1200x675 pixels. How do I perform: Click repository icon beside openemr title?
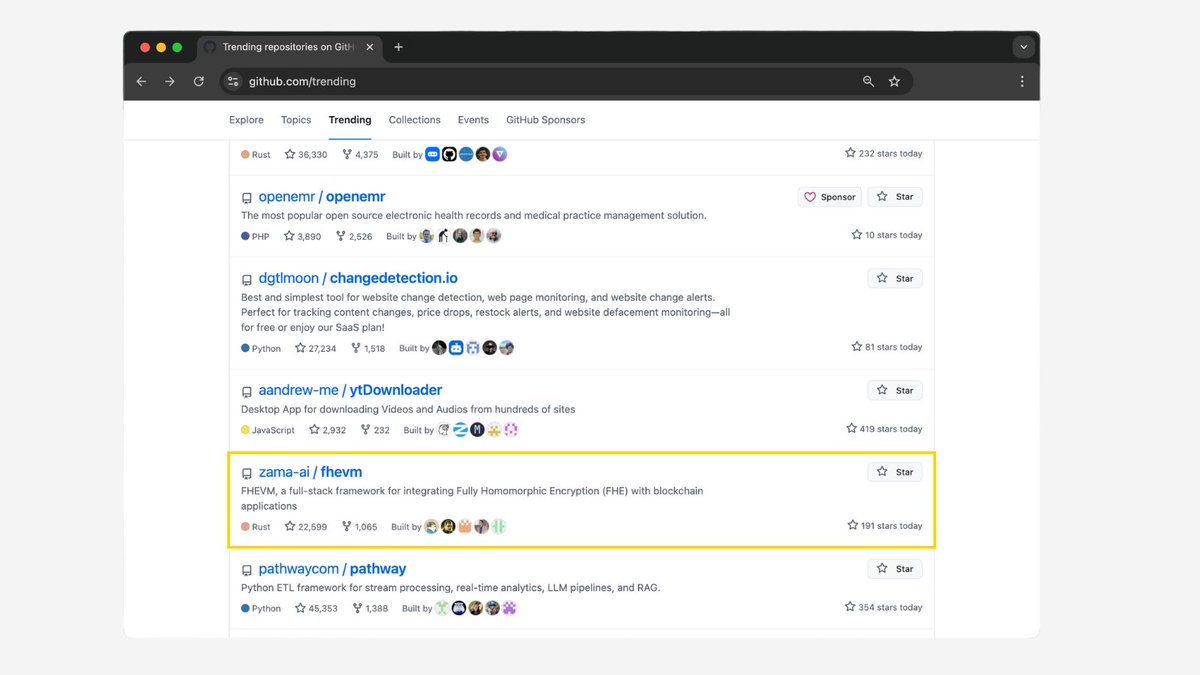[247, 198]
